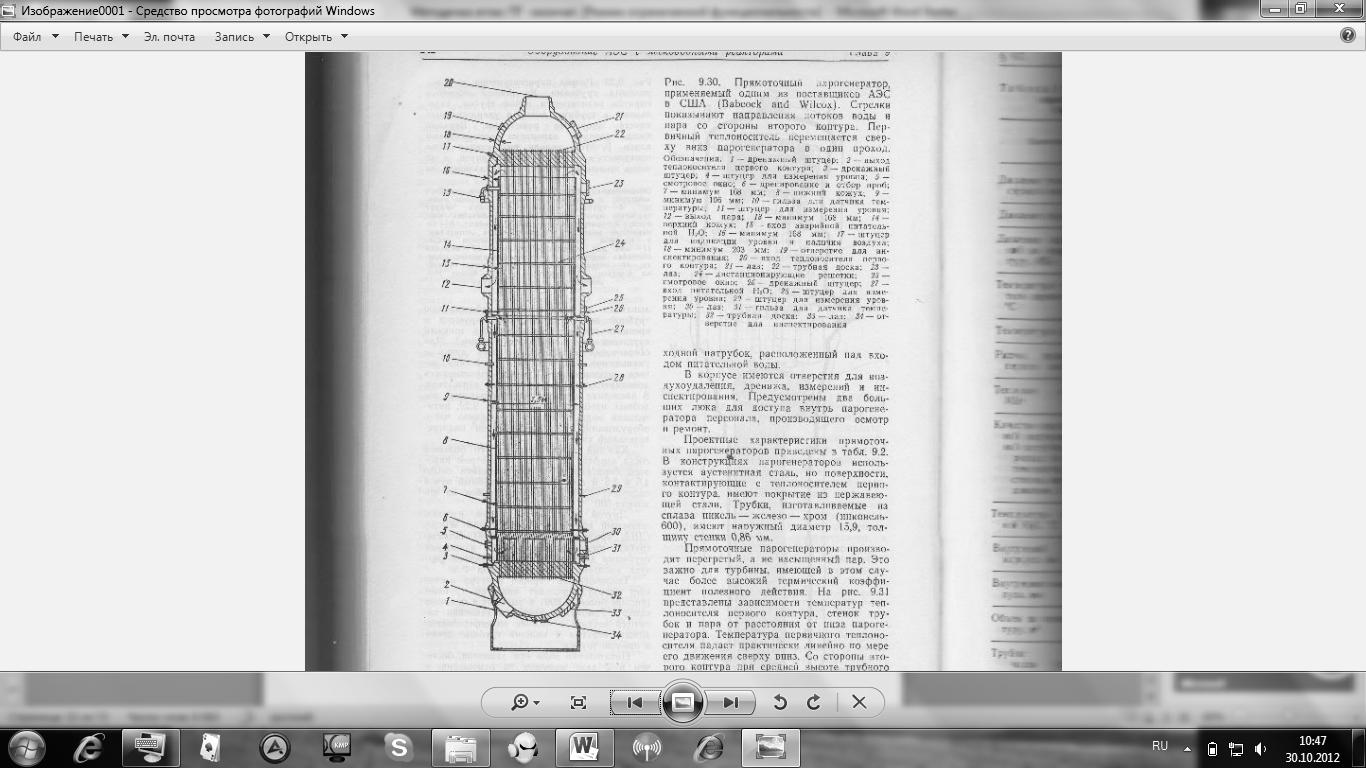
Task: Switch to the Microsoft Word window
Action: click(585, 747)
